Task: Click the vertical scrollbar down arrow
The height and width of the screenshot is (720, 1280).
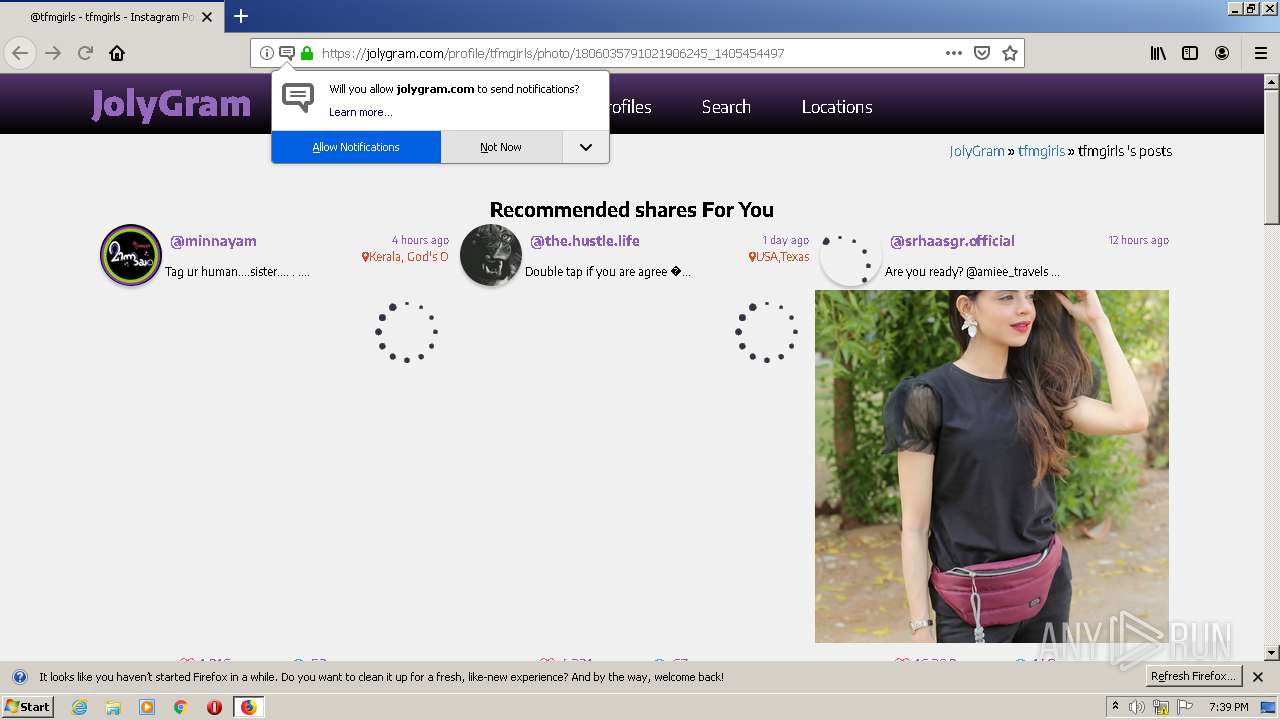Action: (x=1272, y=653)
